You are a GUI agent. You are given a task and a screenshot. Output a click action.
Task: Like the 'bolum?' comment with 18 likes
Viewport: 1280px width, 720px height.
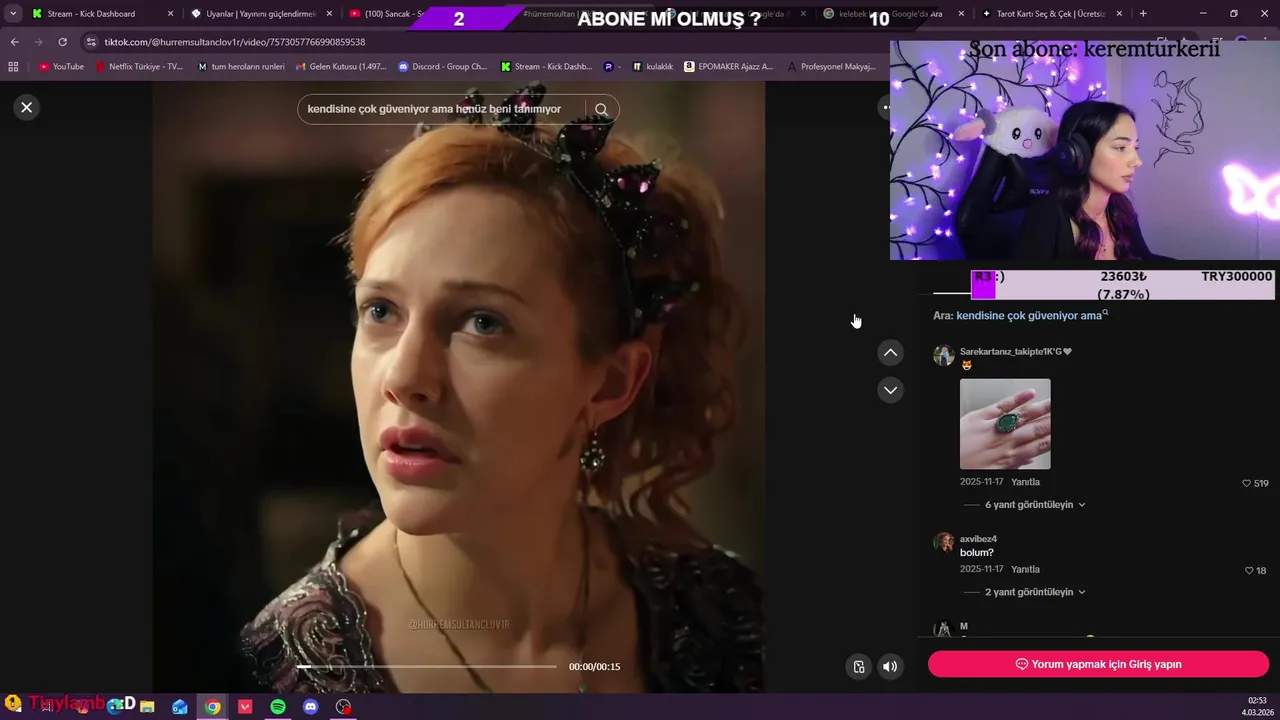tap(1255, 570)
